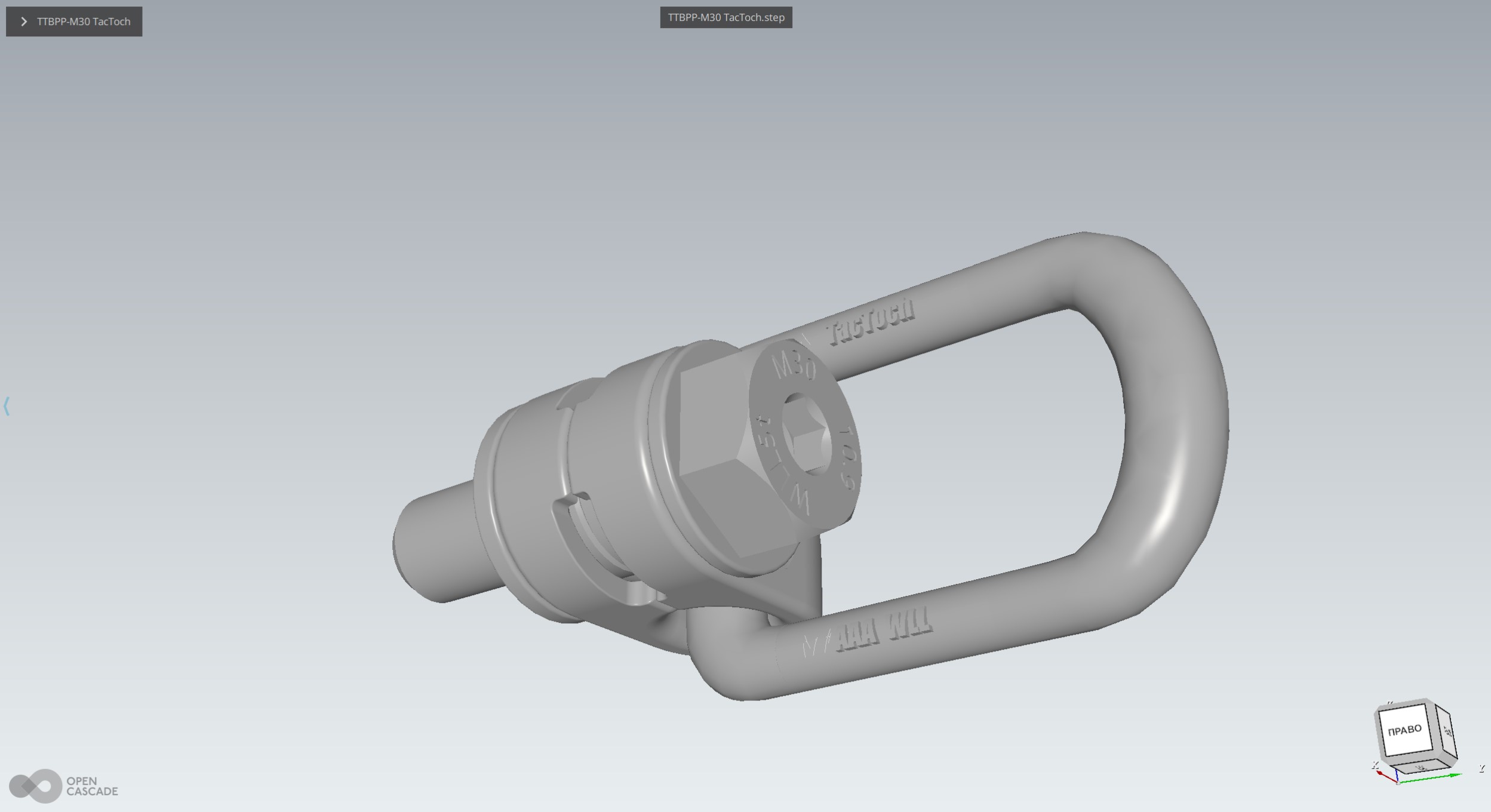1491x812 pixels.
Task: Click the TTBPP-M30 TacToch.step file title
Action: tap(725, 17)
